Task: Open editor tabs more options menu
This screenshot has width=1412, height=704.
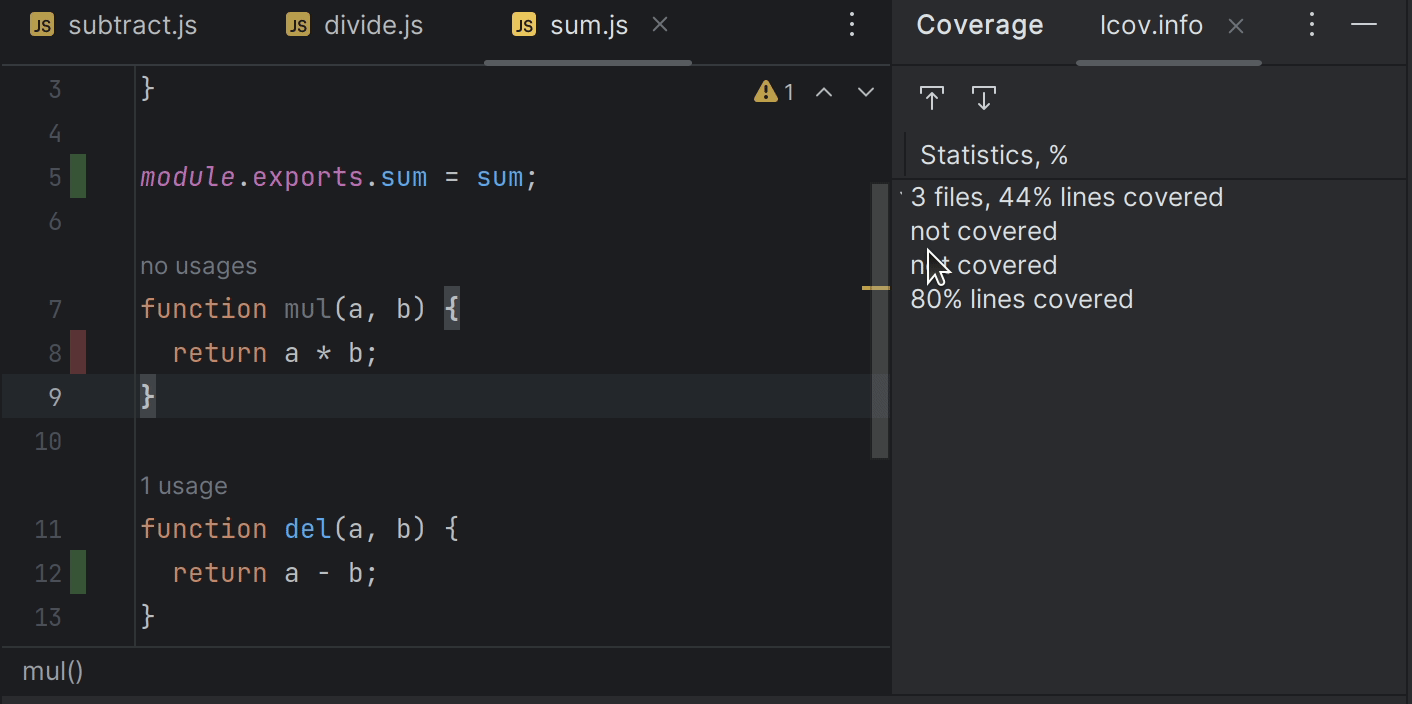Action: [852, 25]
